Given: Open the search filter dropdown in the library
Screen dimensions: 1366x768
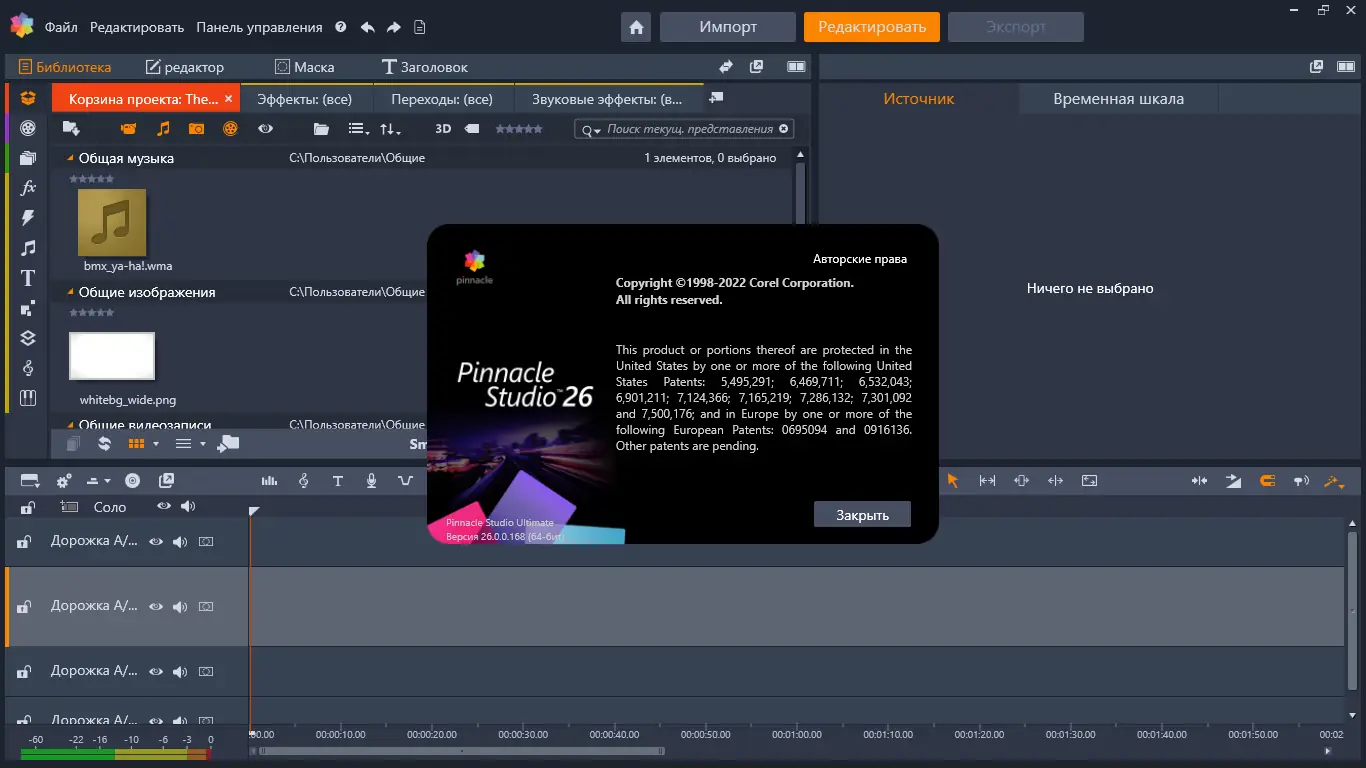Looking at the screenshot, I should coord(595,128).
